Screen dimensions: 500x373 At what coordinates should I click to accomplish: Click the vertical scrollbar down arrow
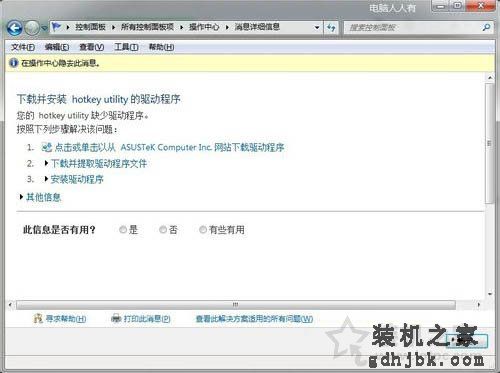(x=490, y=294)
